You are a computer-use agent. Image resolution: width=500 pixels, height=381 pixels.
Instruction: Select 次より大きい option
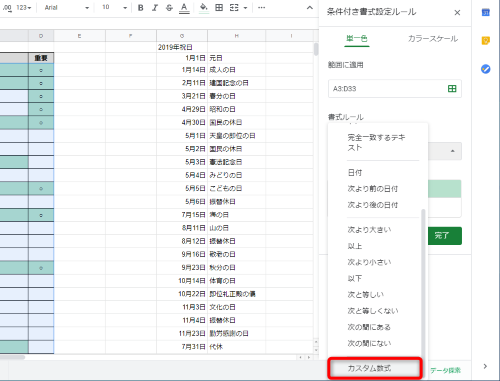[x=369, y=230]
